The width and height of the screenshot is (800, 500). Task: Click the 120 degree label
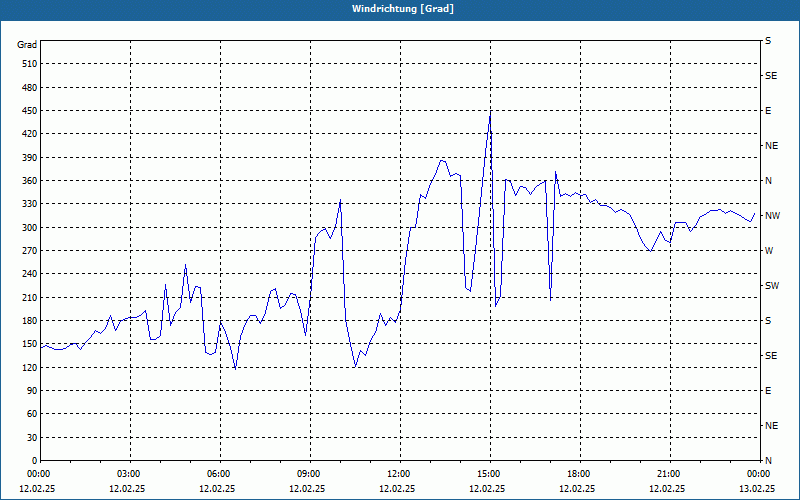click(x=29, y=367)
